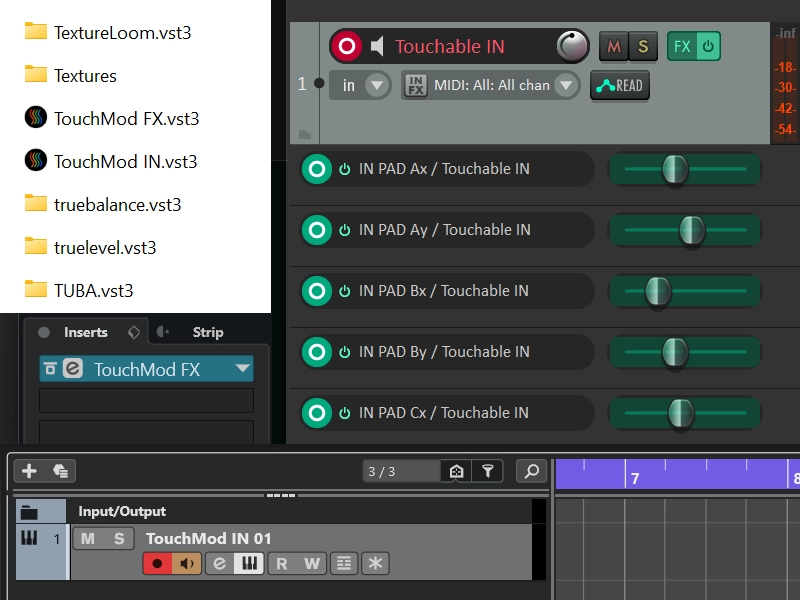This screenshot has height=600, width=800.
Task: Bypass FX with the green power button
Action: click(x=708, y=46)
